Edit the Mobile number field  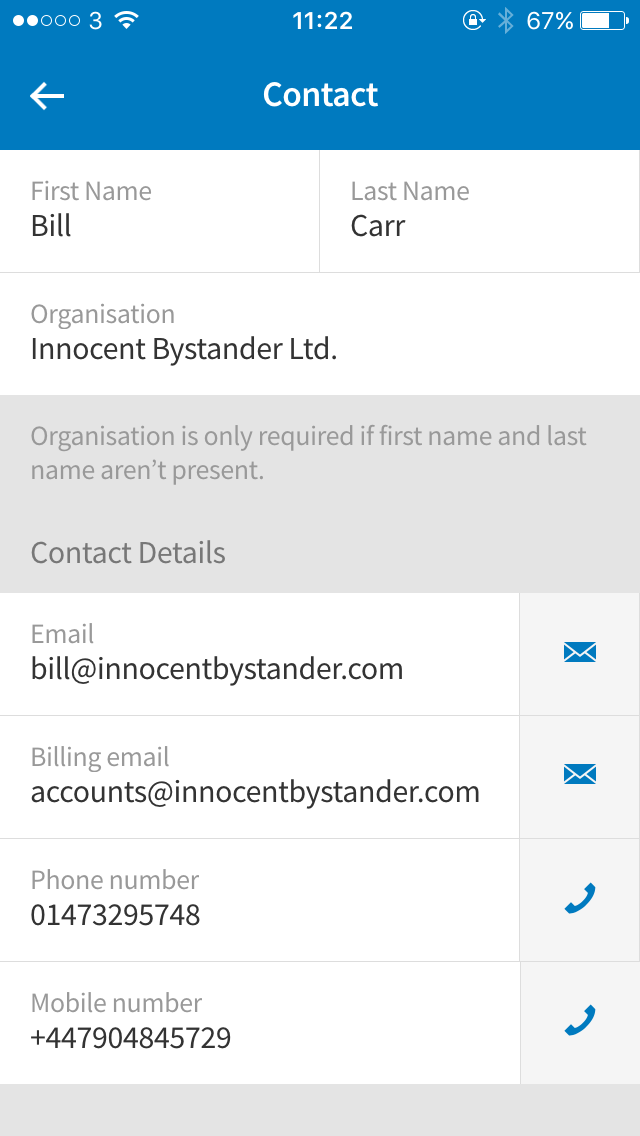260,1023
